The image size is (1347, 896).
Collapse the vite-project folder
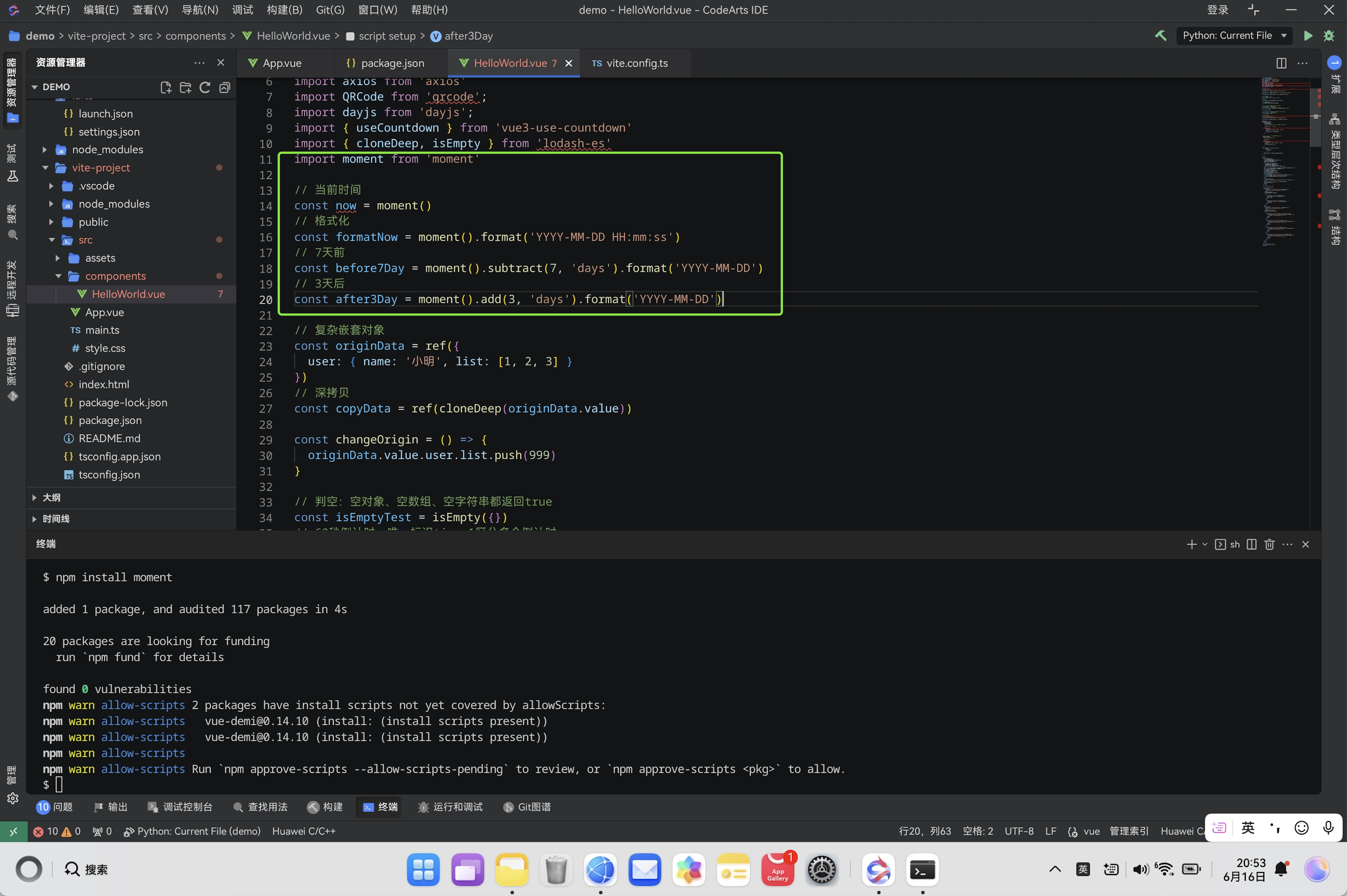pos(45,167)
